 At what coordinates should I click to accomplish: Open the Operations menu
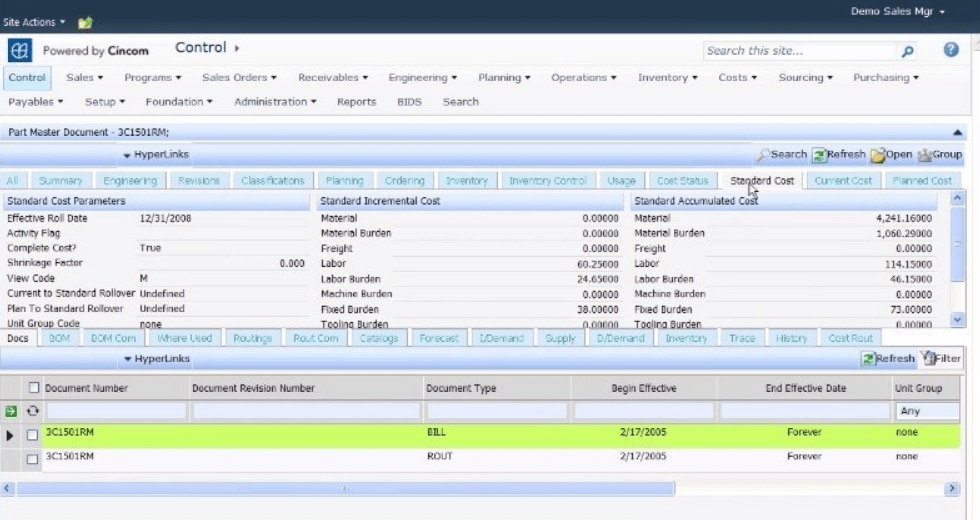coord(584,78)
